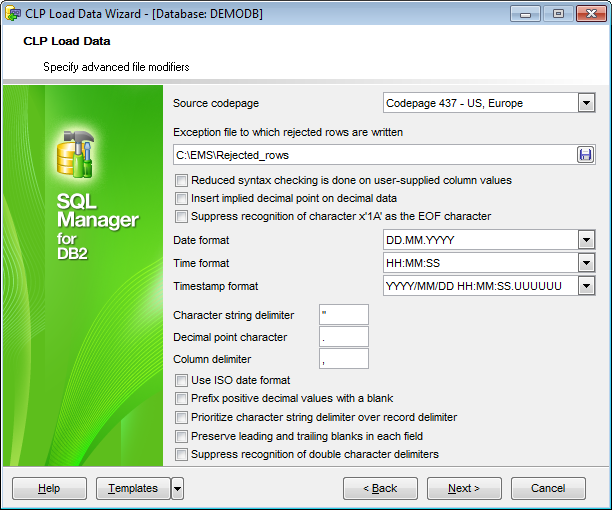
Task: Enable preserve leading and trailing blanks
Action: pyautogui.click(x=181, y=436)
